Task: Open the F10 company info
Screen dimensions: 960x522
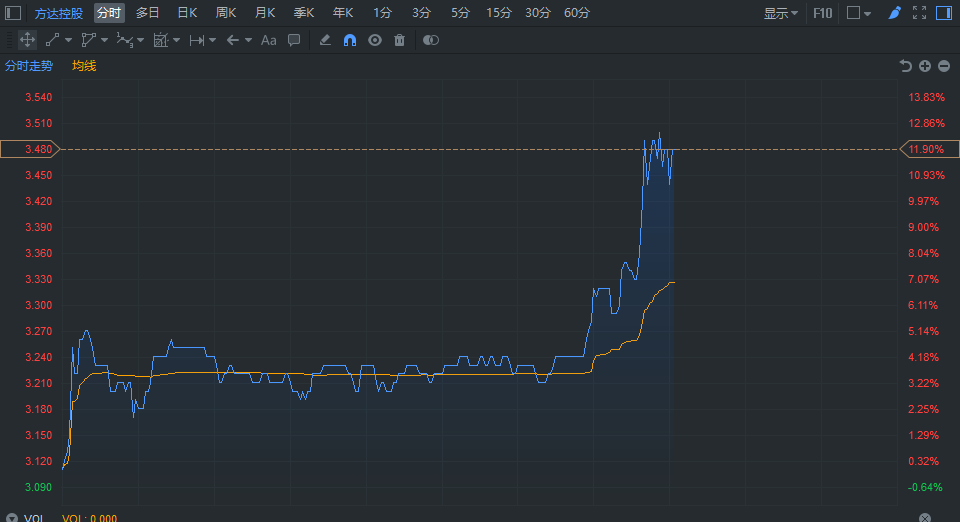Action: pos(823,13)
